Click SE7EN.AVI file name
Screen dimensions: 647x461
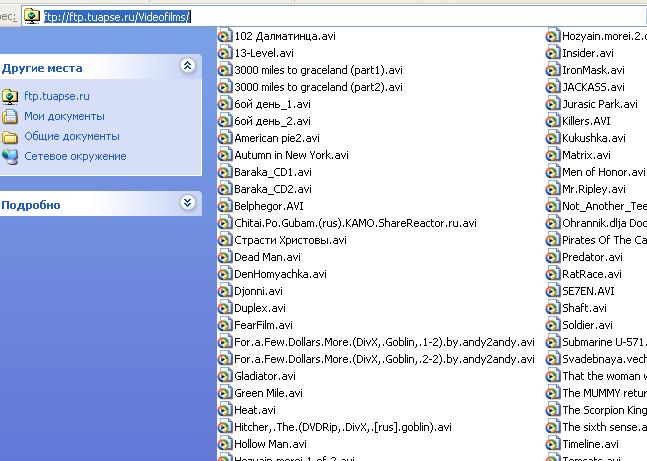588,291
